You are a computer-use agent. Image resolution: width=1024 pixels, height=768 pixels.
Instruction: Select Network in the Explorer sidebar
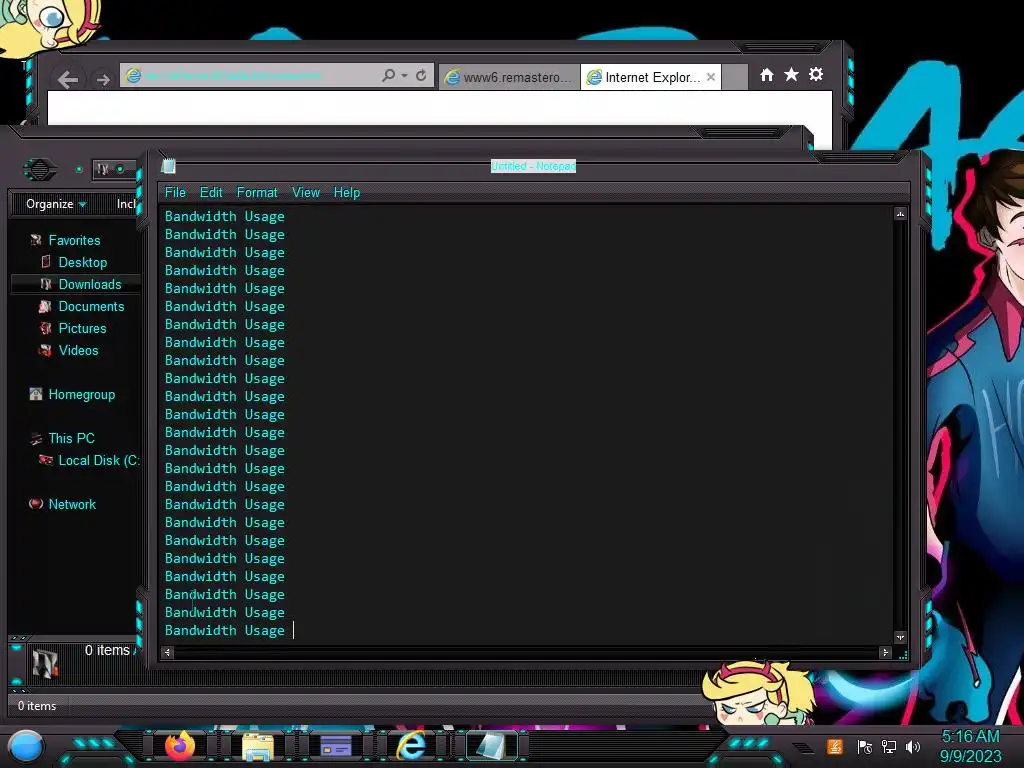[72, 504]
